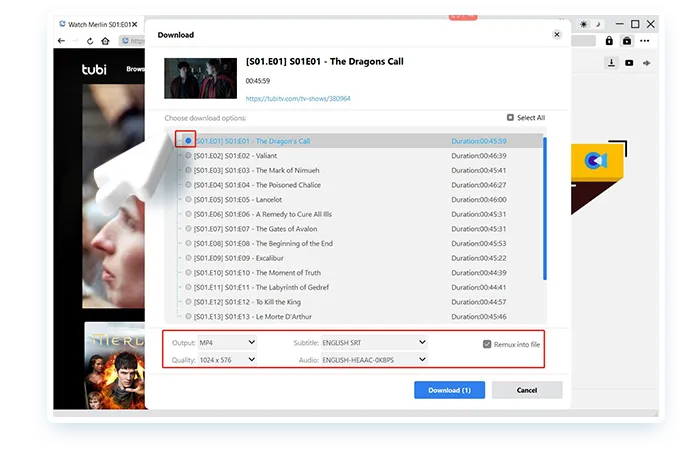Viewport: 684px width, 449px height.
Task: Select S01E10 The Moment of Truth radio
Action: [x=188, y=272]
